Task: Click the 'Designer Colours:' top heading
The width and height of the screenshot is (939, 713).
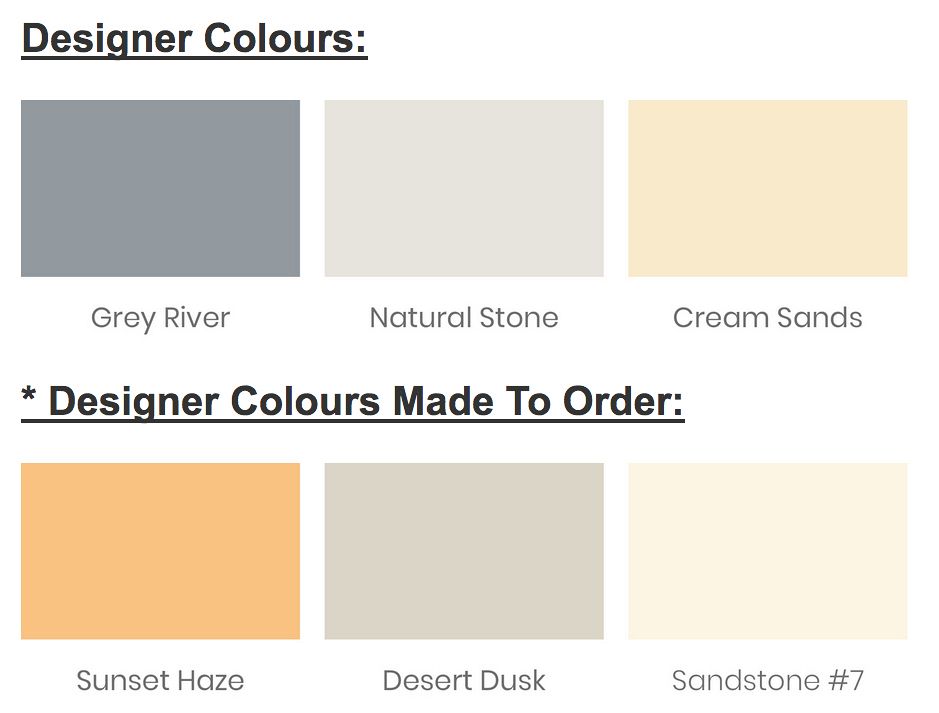Action: [194, 39]
